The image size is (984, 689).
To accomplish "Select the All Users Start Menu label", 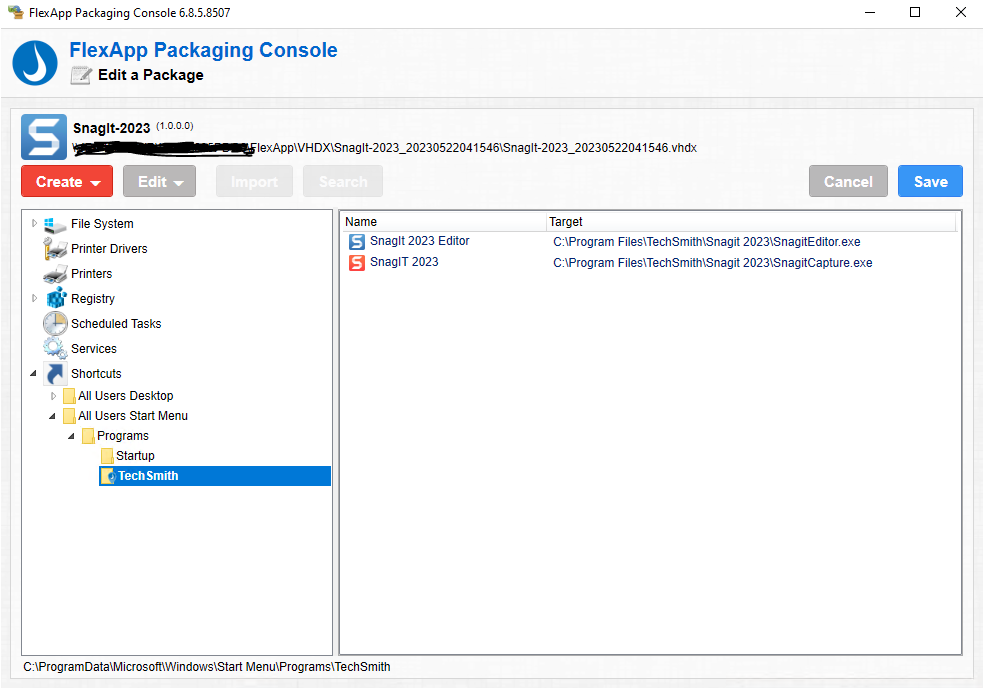I will 133,416.
